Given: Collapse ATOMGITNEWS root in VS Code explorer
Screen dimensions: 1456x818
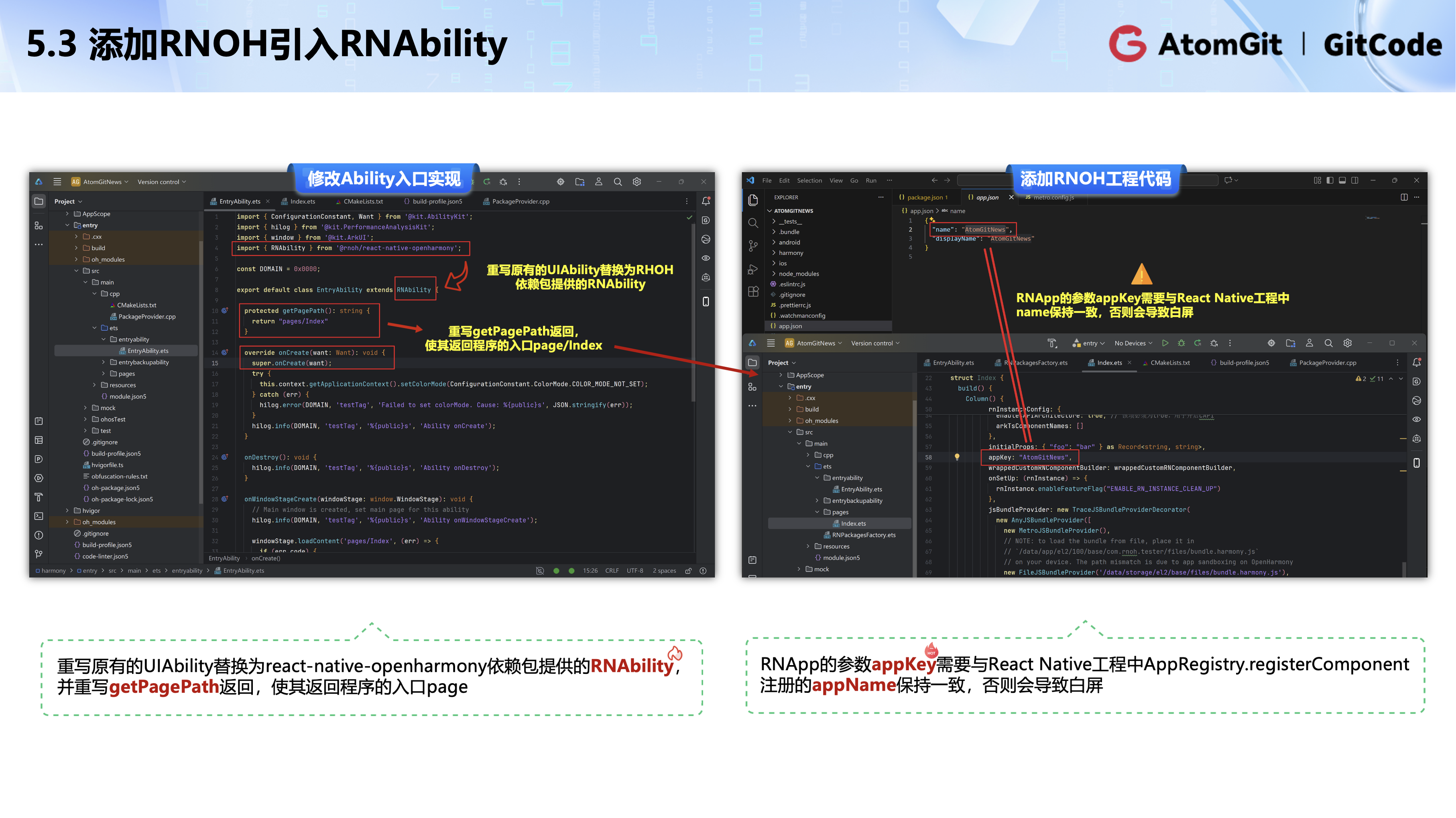Looking at the screenshot, I should pos(770,211).
